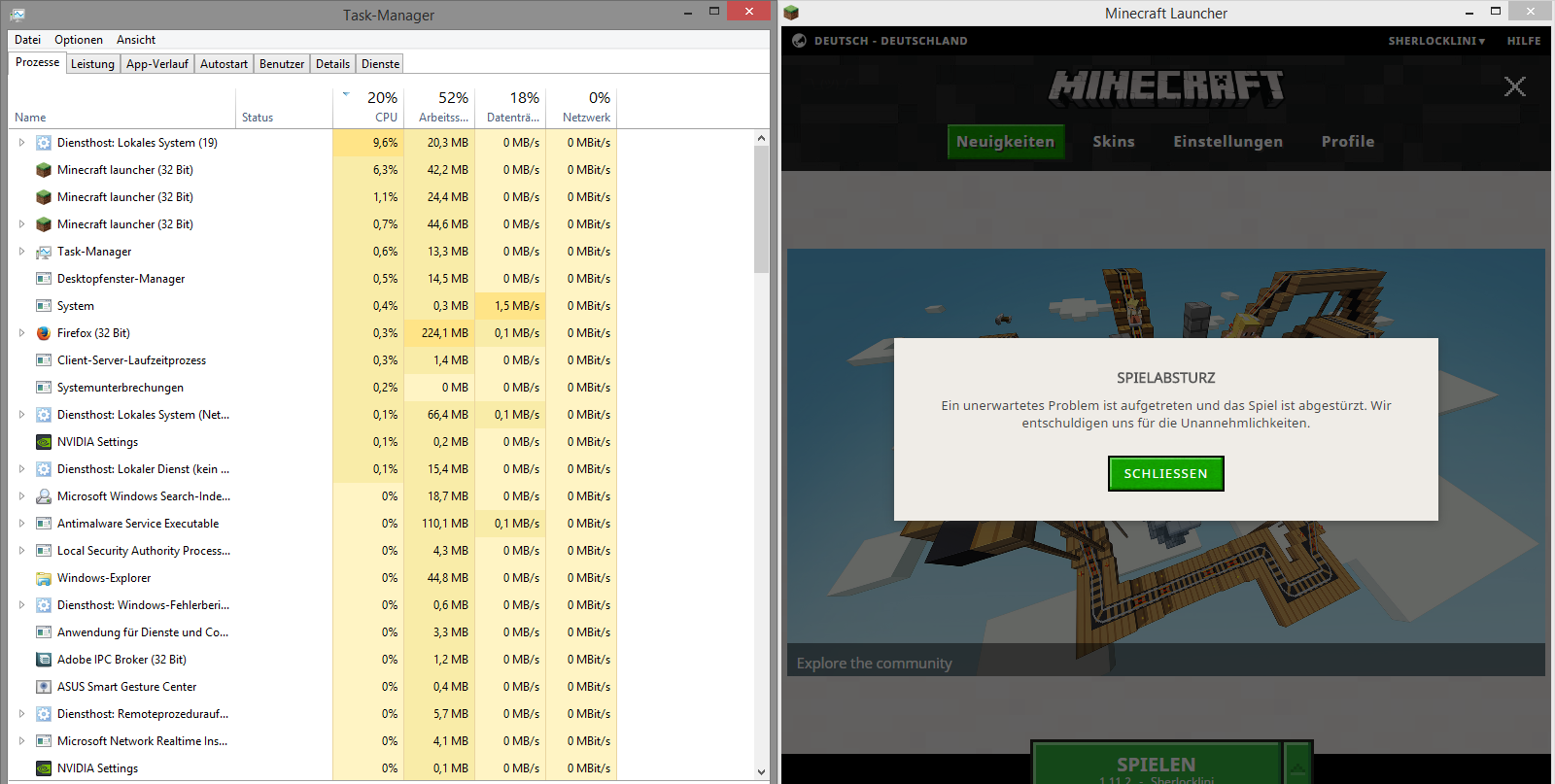Image resolution: width=1555 pixels, height=784 pixels.
Task: Click the Windows-Explorer folder icon
Action: (x=44, y=578)
